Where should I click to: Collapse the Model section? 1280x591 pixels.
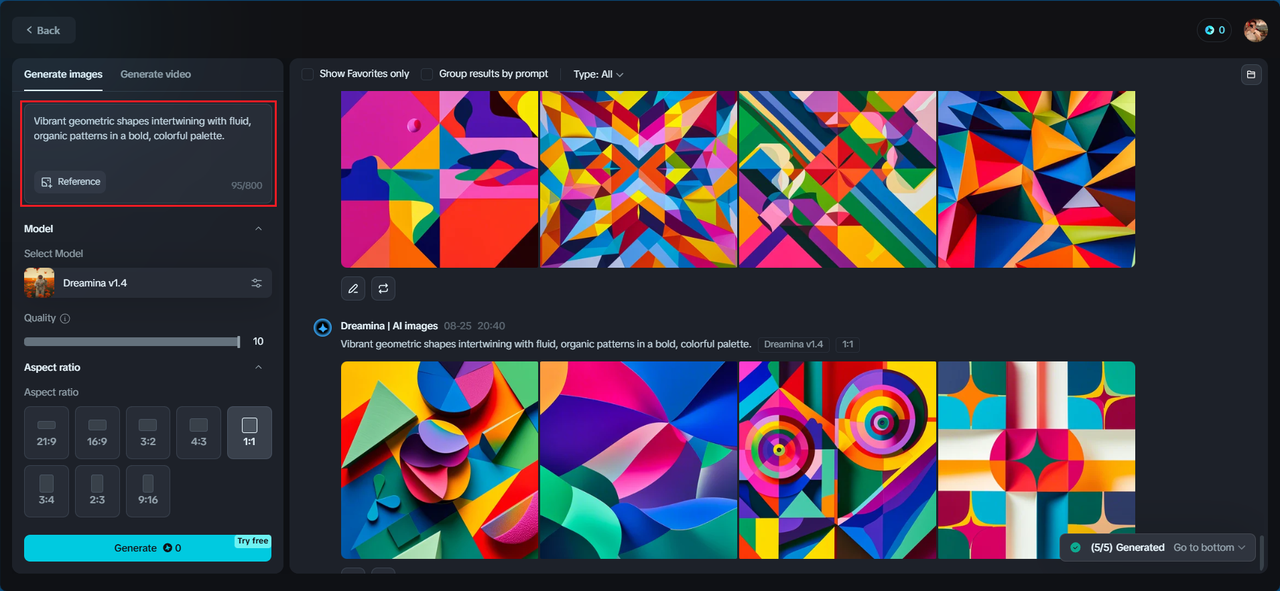pos(258,229)
